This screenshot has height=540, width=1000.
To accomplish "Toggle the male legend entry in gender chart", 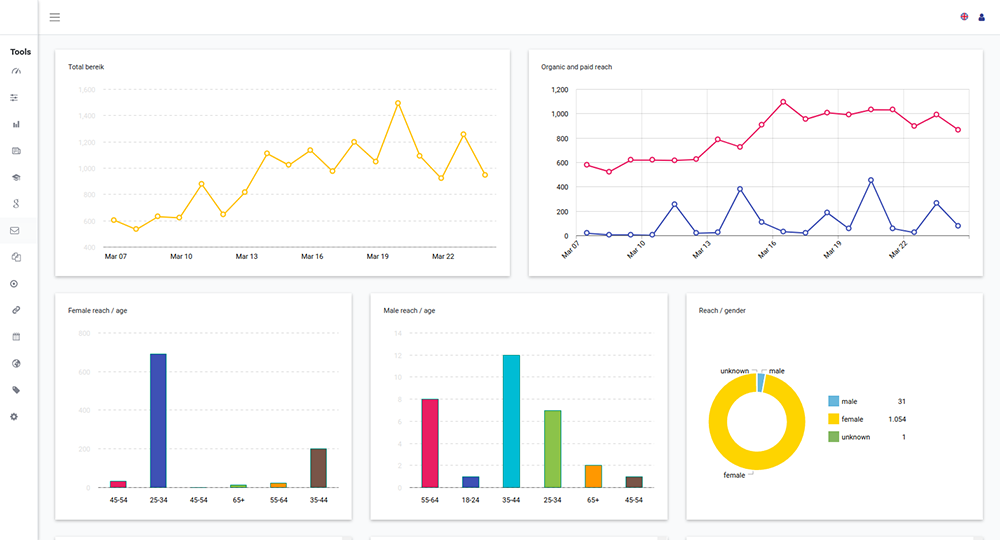I will 850,401.
